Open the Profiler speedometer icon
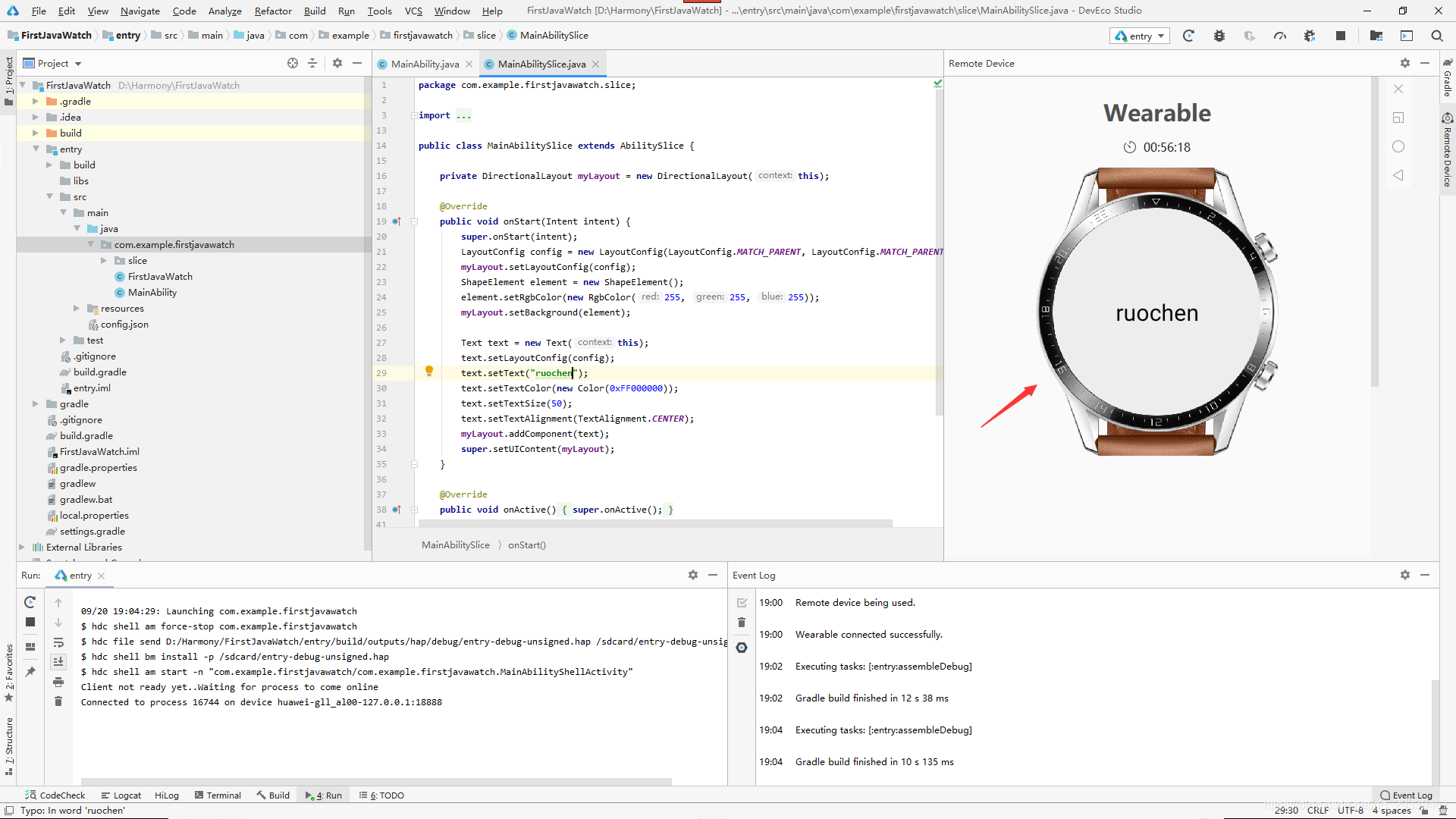Screen dimensions: 1456x819 point(1280,36)
